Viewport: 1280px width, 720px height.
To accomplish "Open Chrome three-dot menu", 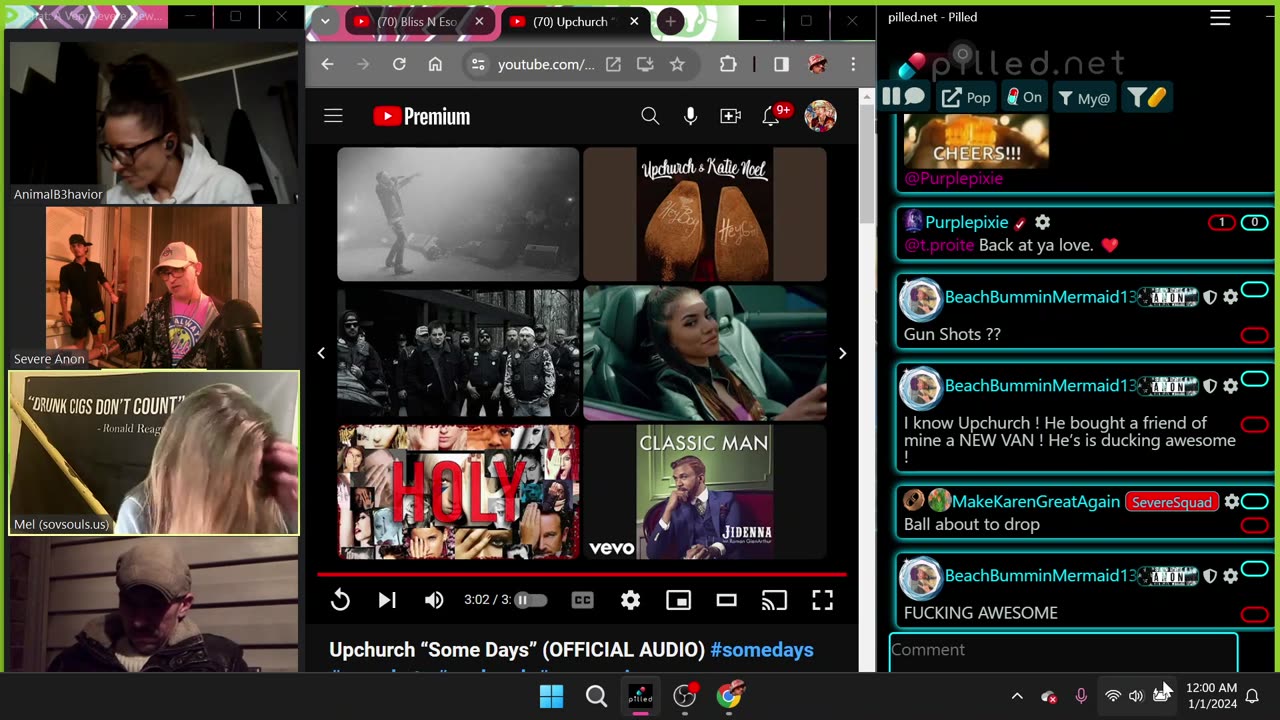I will [853, 64].
